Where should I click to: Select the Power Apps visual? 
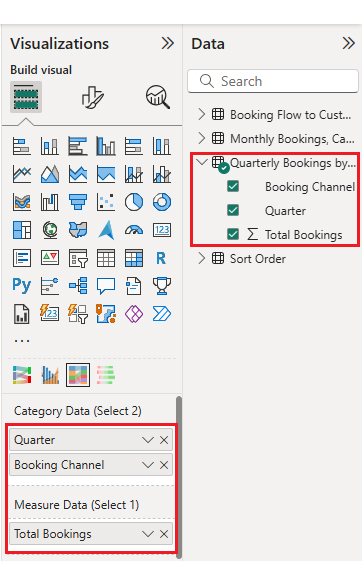pos(134,314)
